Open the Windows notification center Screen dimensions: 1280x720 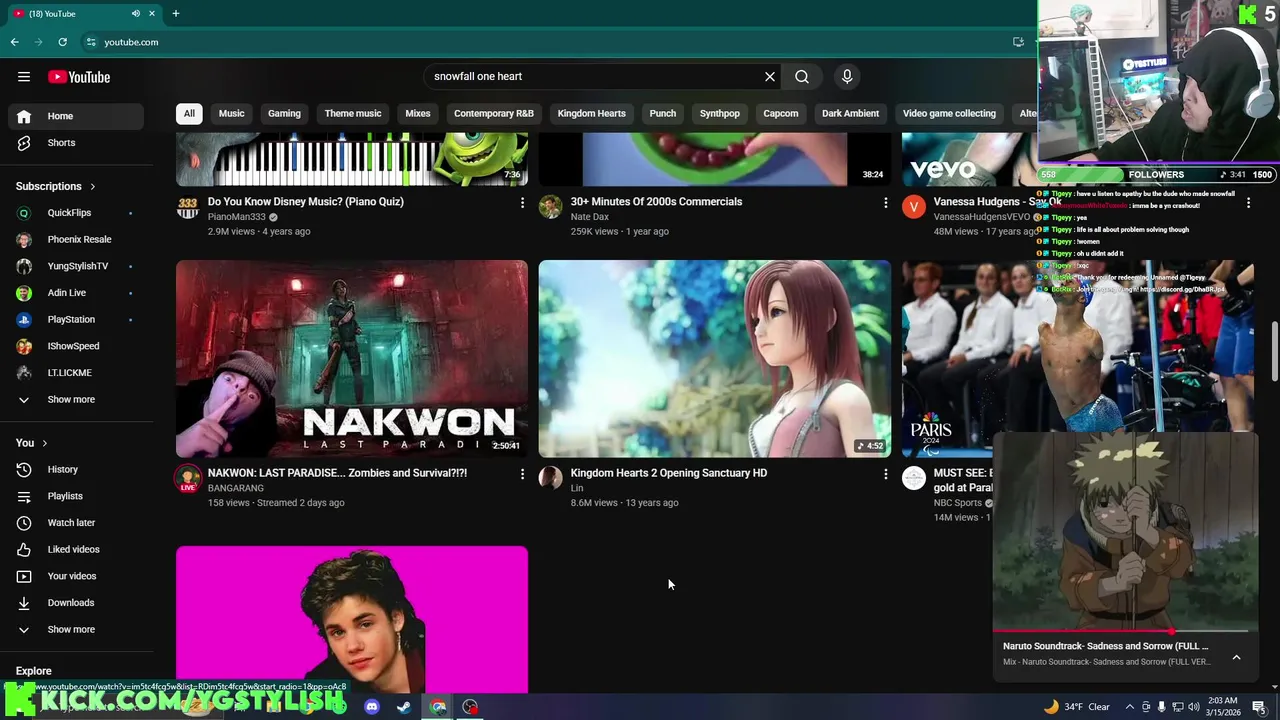[1259, 707]
